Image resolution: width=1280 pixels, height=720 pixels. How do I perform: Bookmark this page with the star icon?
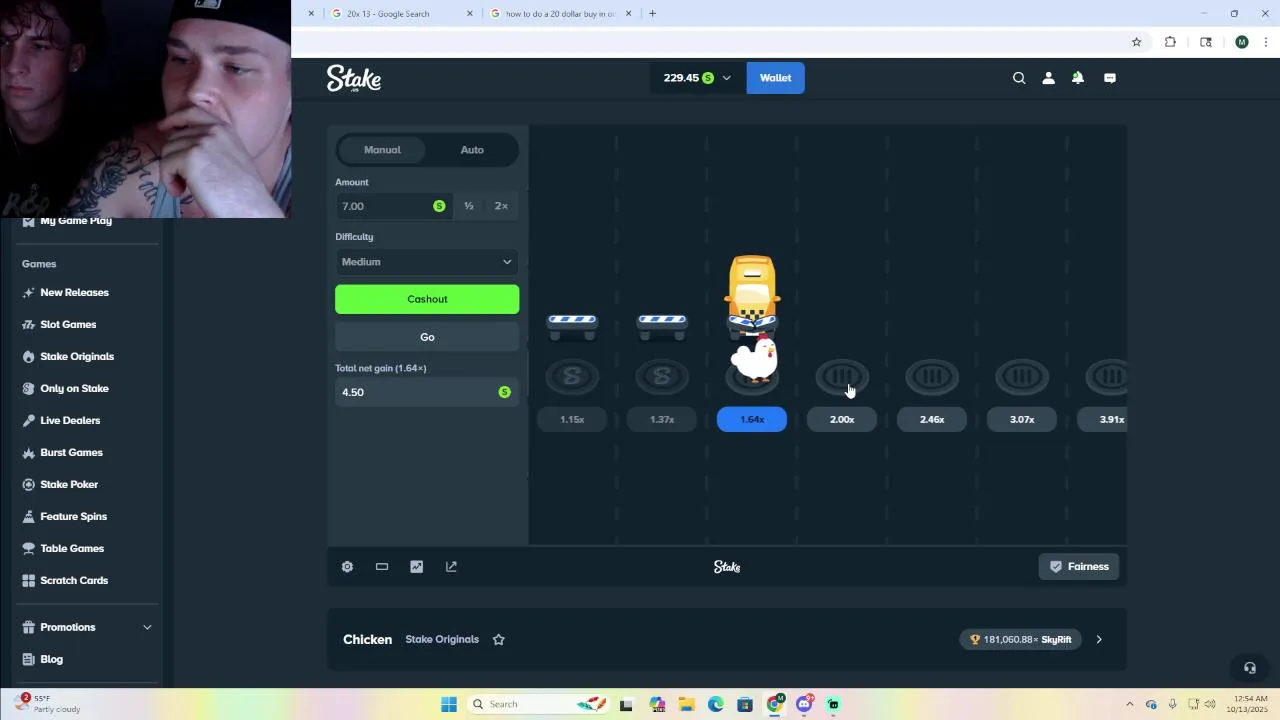pyautogui.click(x=1137, y=42)
